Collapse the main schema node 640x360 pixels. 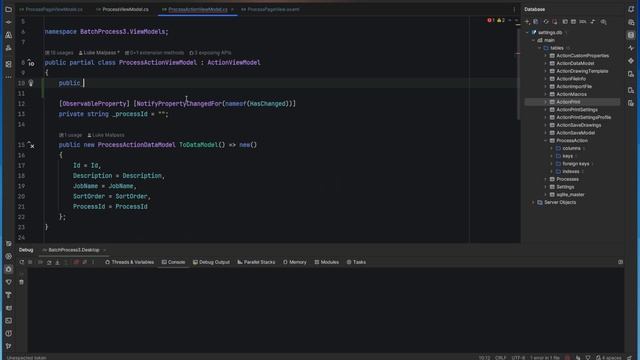[x=533, y=40]
